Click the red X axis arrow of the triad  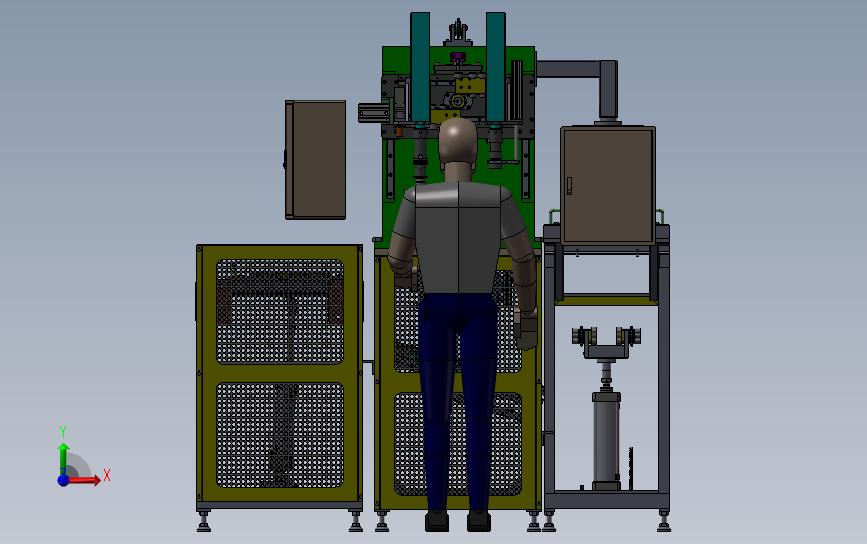click(x=85, y=480)
